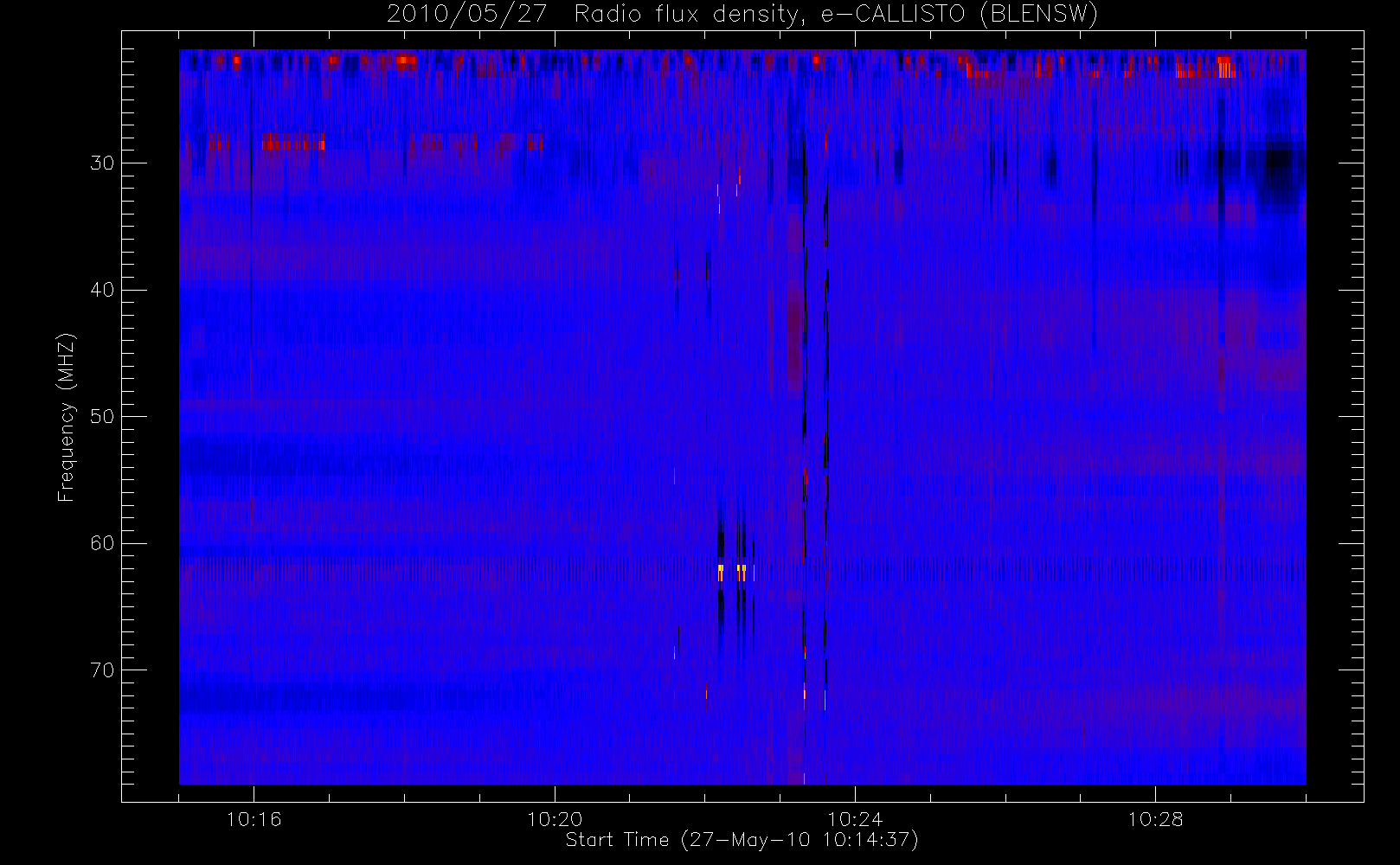Viewport: 1400px width, 865px height.
Task: Click the 10:28 time tick label
Action: 1156,819
